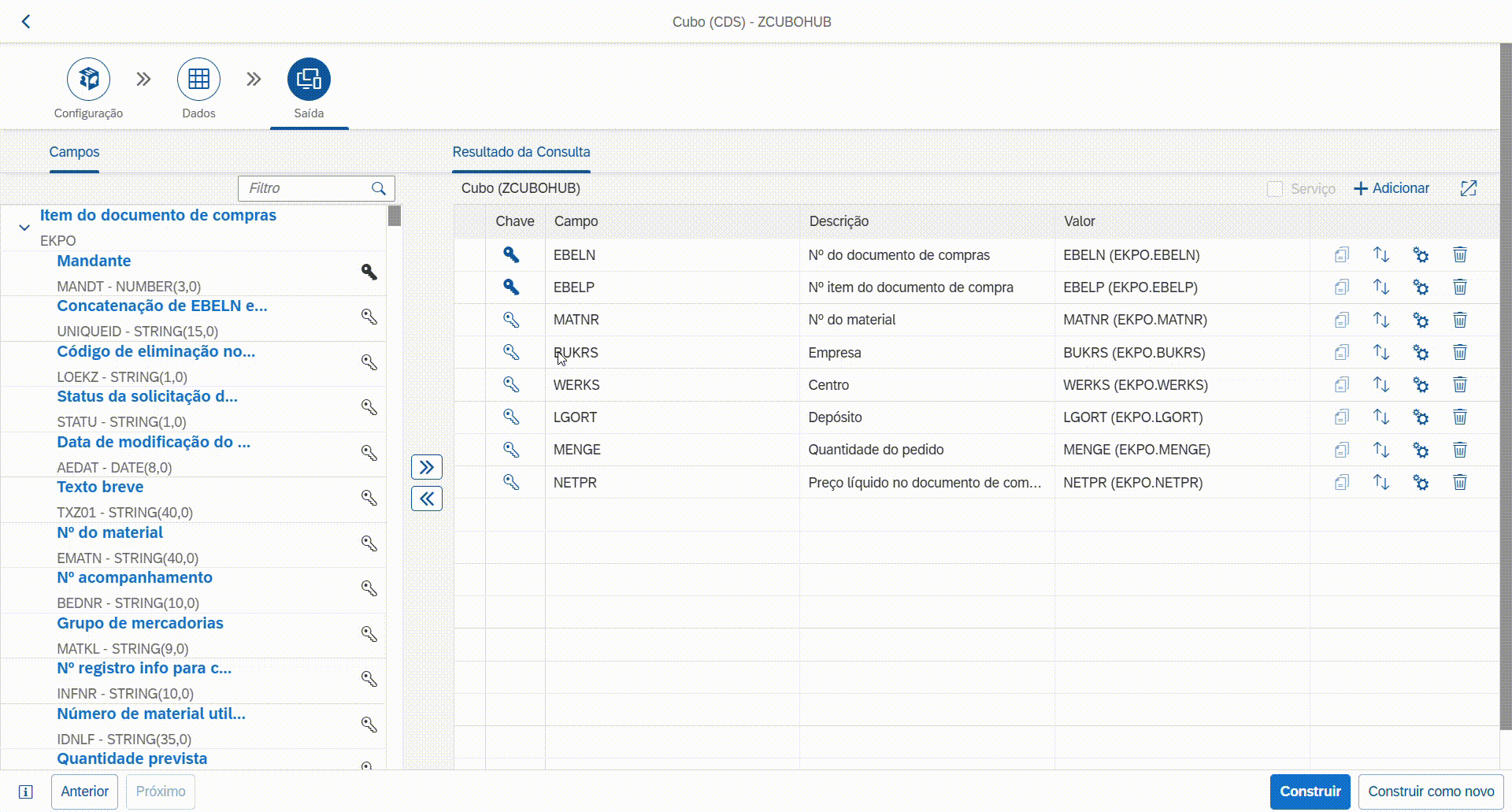1512x812 pixels.
Task: Move selected fields right with double-arrow
Action: pos(427,467)
